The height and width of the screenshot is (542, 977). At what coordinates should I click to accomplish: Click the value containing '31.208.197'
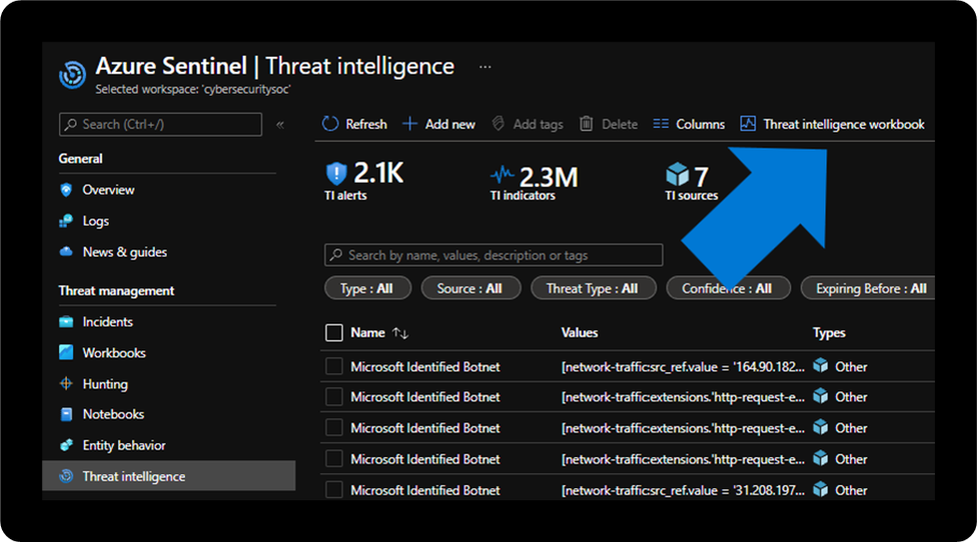(683, 490)
